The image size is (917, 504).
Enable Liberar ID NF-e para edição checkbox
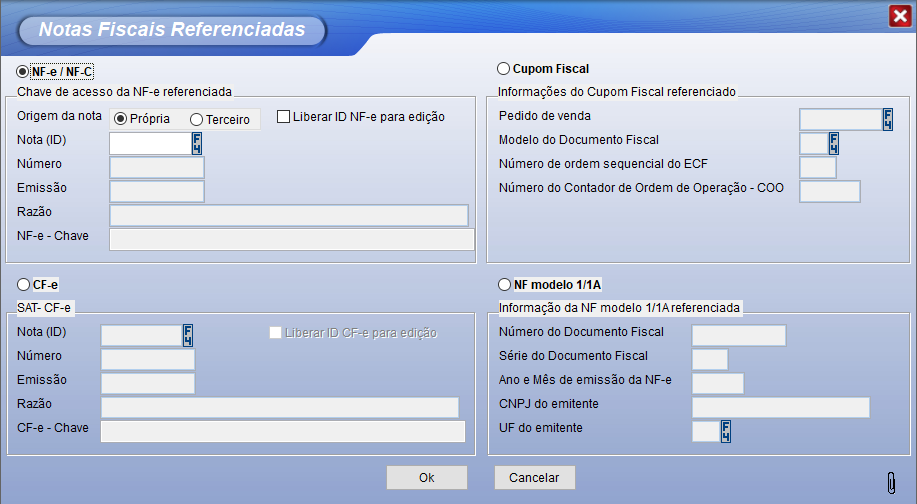coord(283,116)
